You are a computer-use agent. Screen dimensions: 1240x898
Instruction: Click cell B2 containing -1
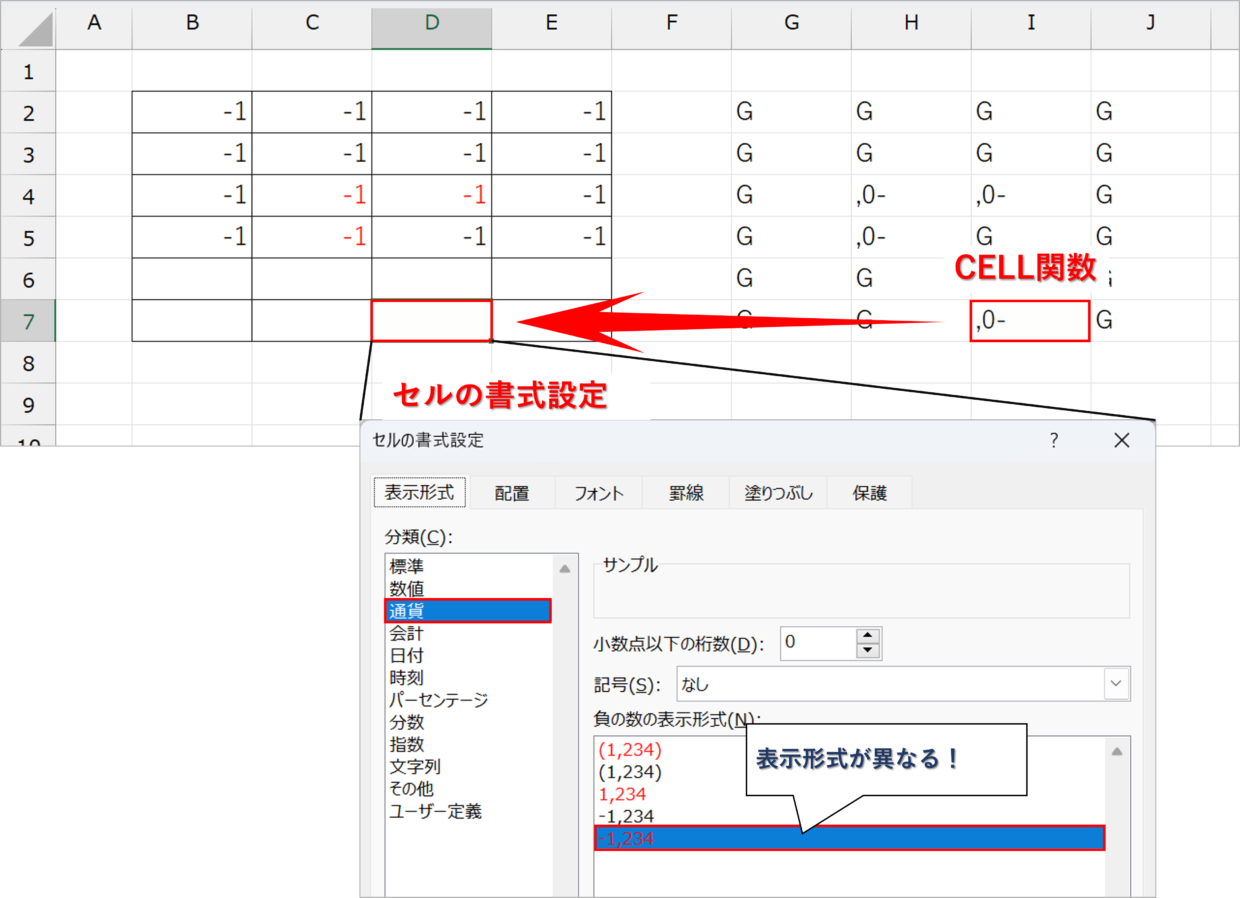(x=192, y=113)
